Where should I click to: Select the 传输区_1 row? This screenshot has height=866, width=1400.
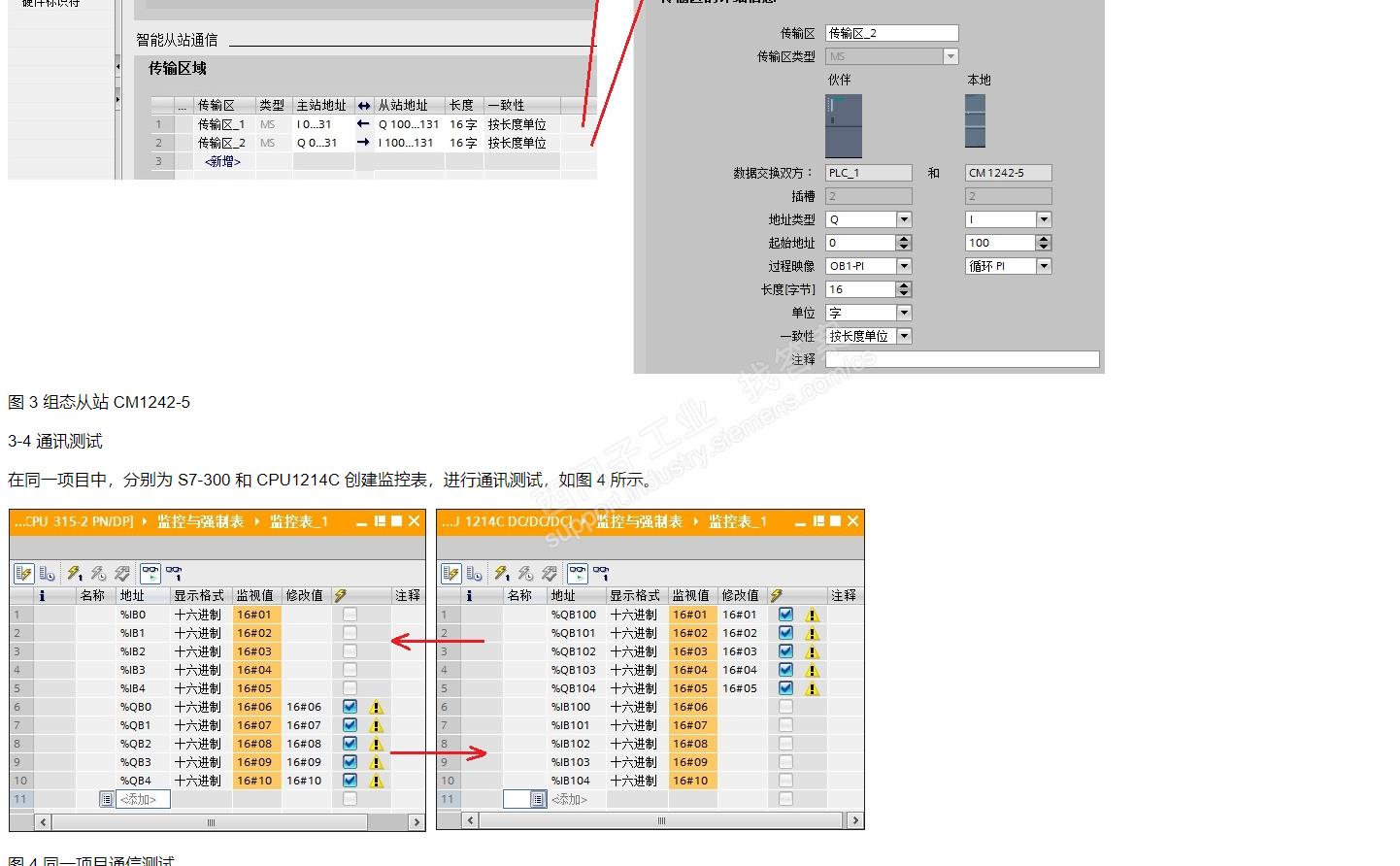374,124
